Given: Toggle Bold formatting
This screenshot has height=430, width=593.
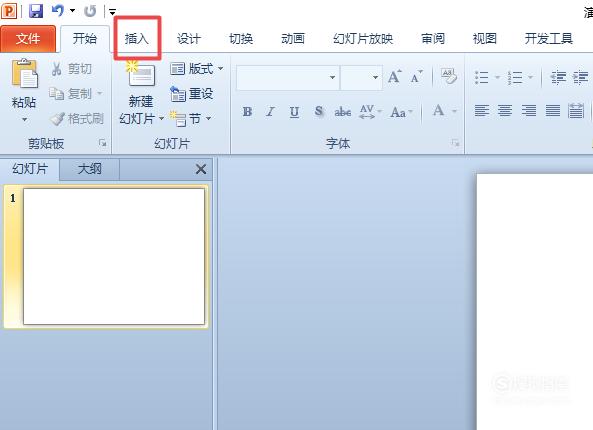Looking at the screenshot, I should pos(247,112).
